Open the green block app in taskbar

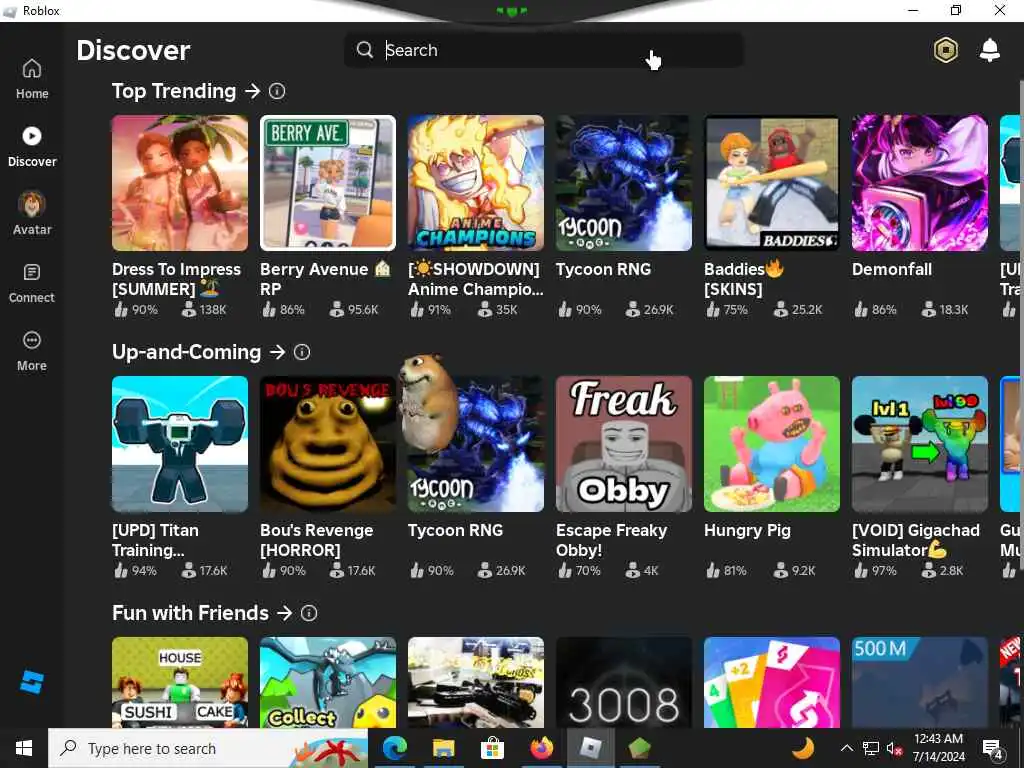click(x=639, y=748)
